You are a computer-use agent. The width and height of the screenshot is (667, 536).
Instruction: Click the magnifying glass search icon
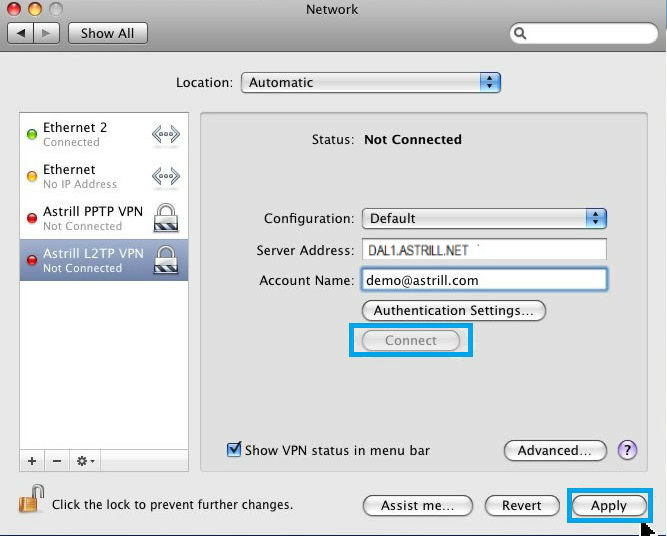[x=520, y=33]
